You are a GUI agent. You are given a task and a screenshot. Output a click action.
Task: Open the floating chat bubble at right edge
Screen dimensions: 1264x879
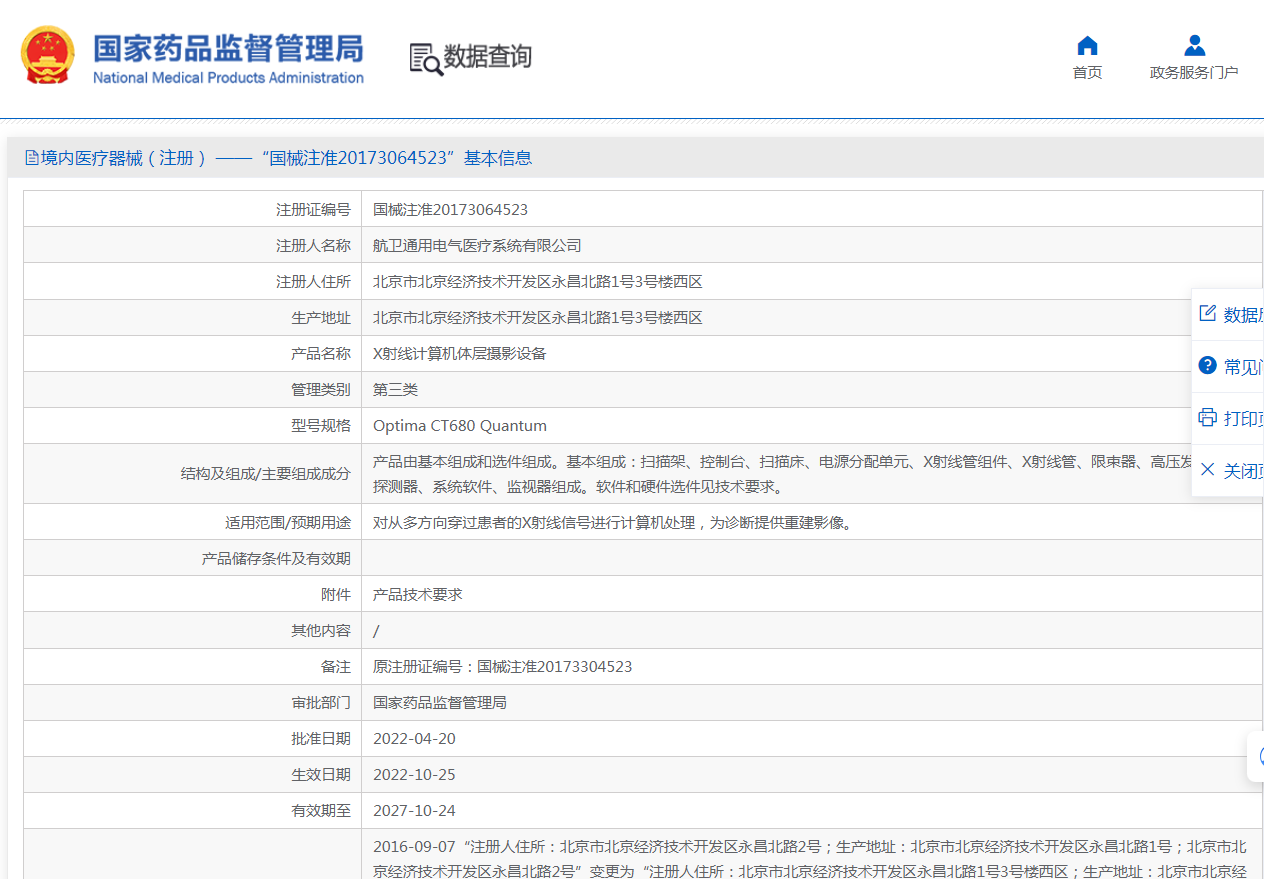point(1257,756)
